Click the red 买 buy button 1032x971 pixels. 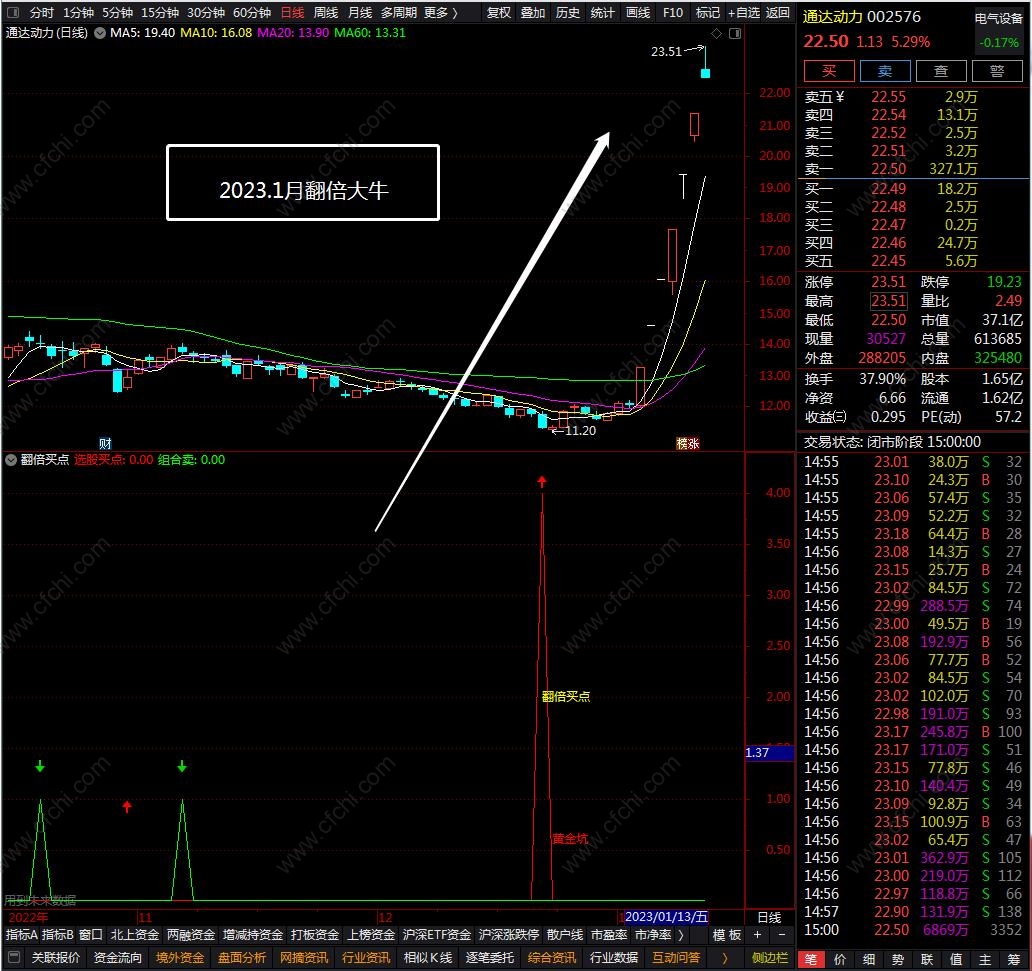pyautogui.click(x=829, y=70)
